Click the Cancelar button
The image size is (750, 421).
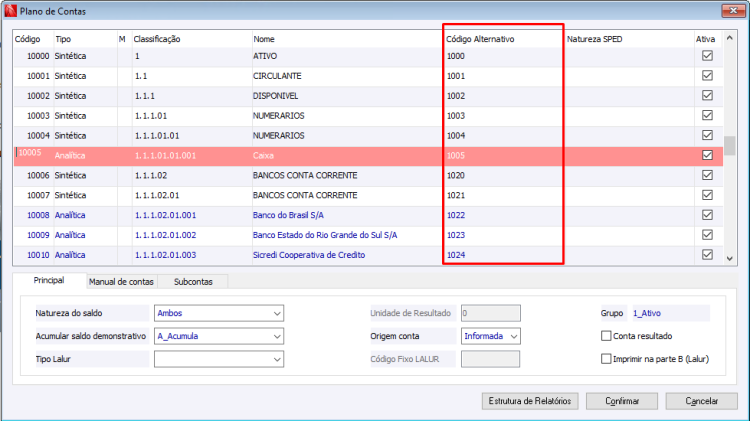(701, 401)
